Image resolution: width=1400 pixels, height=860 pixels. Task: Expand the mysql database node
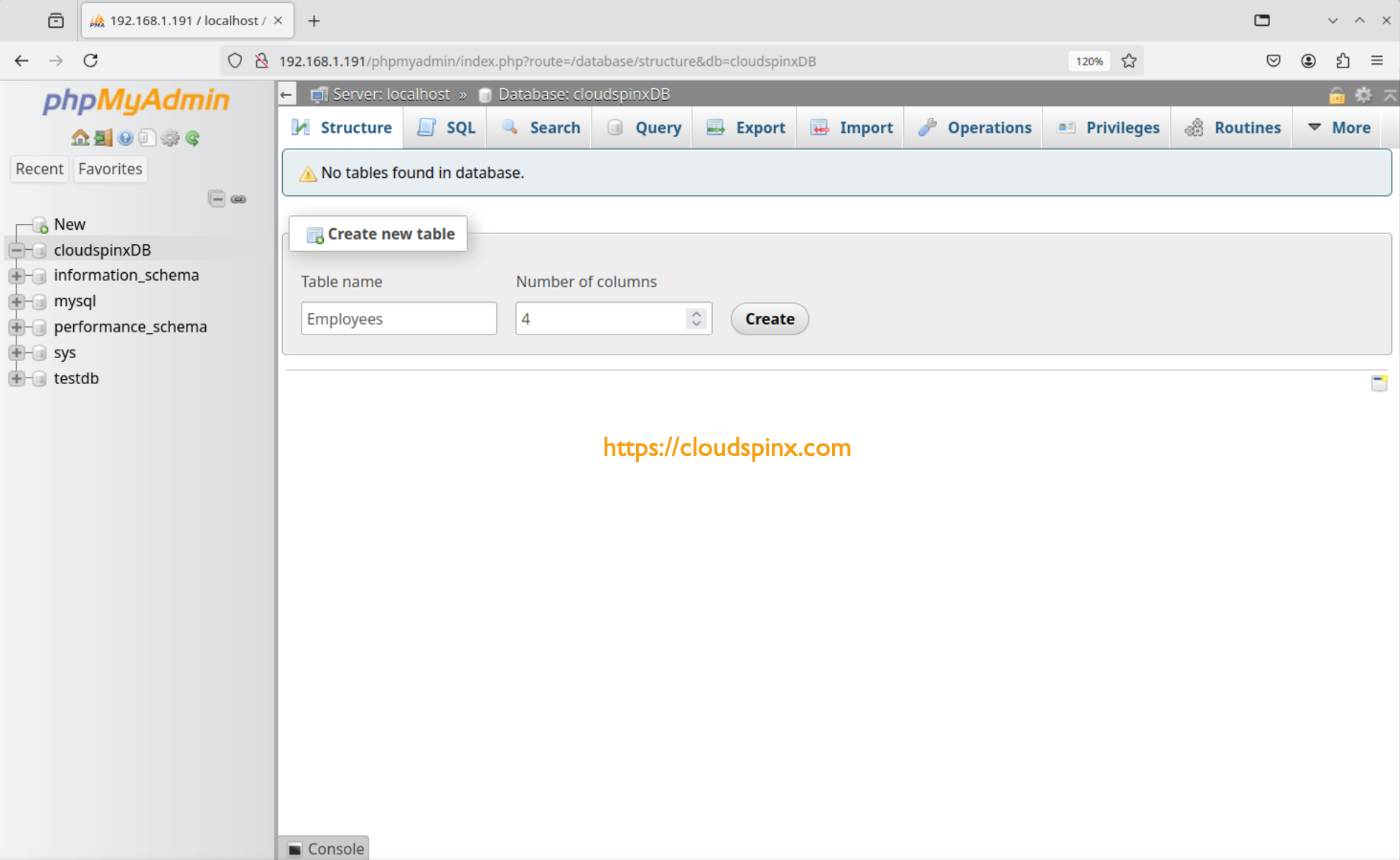coord(17,301)
